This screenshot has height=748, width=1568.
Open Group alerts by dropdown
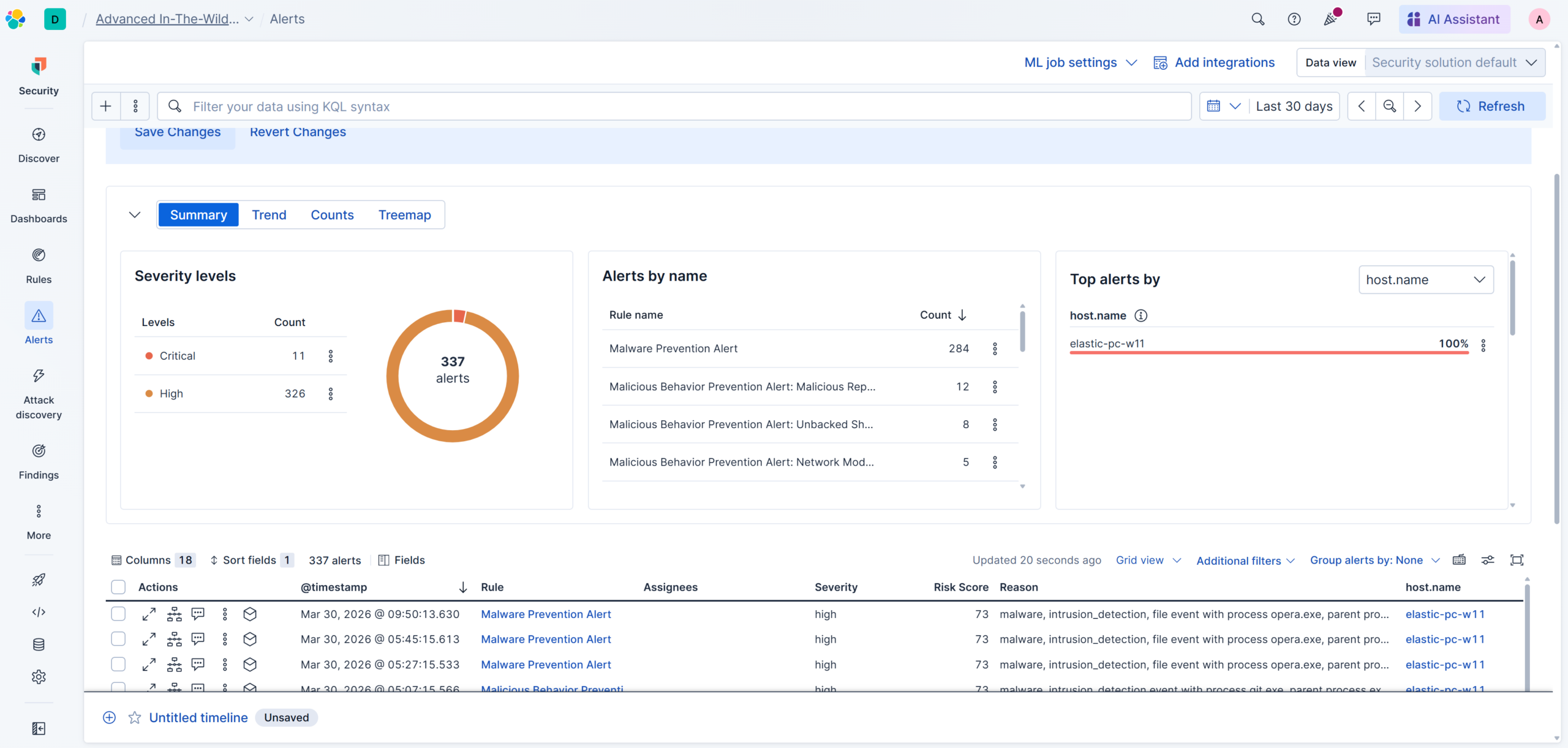click(1374, 560)
